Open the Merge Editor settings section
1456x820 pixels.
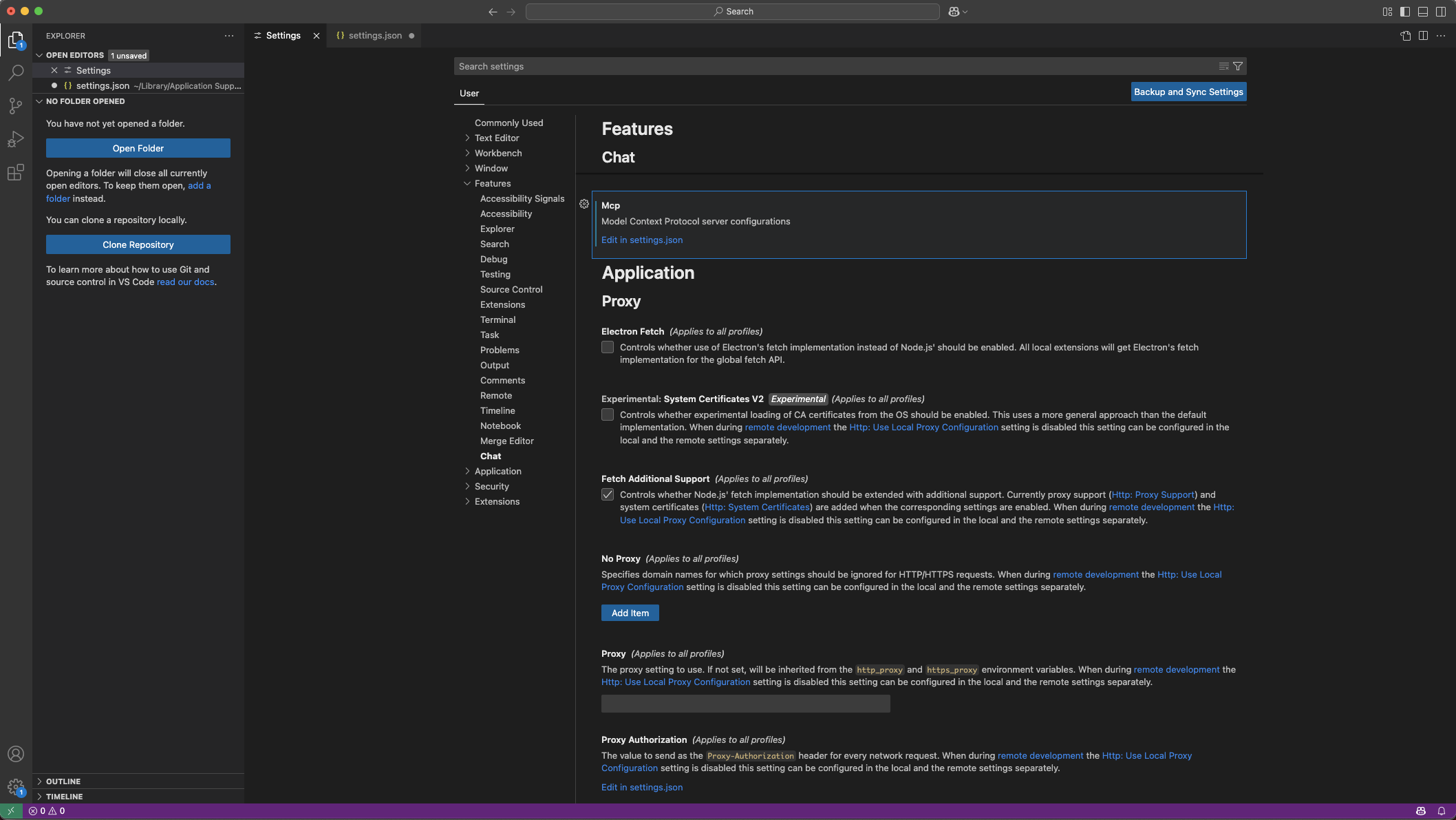click(506, 441)
